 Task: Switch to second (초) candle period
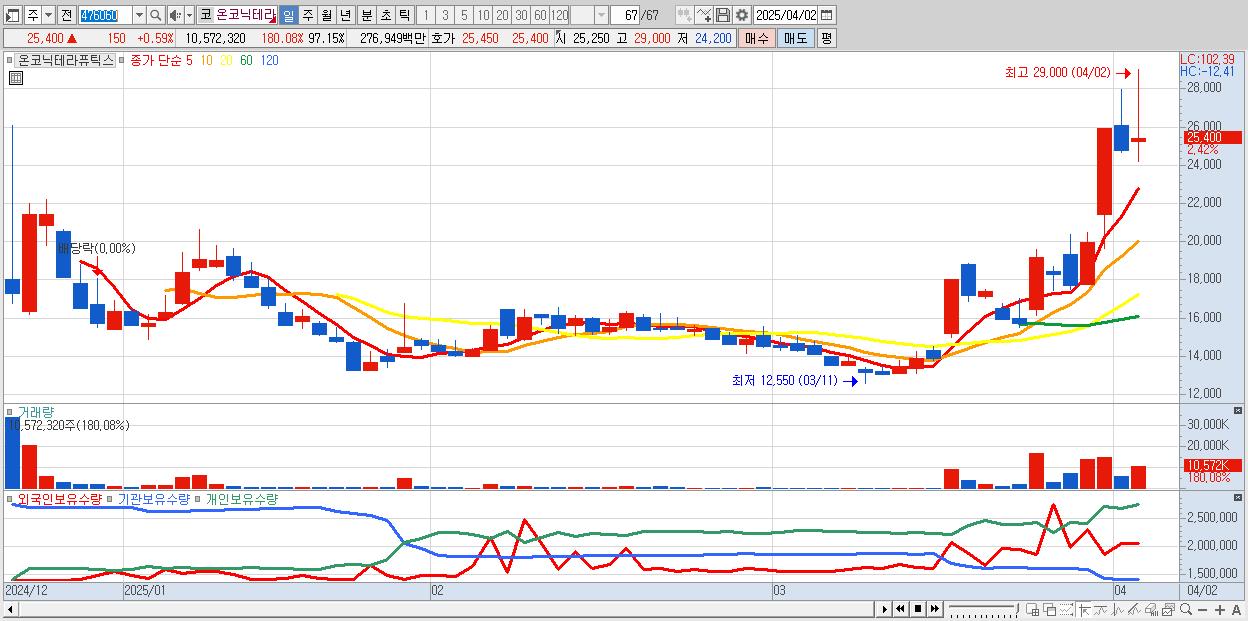[x=385, y=15]
